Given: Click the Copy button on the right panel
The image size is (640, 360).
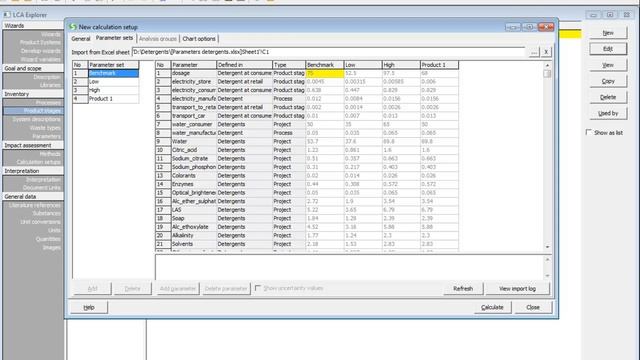Looking at the screenshot, I should 608,81.
